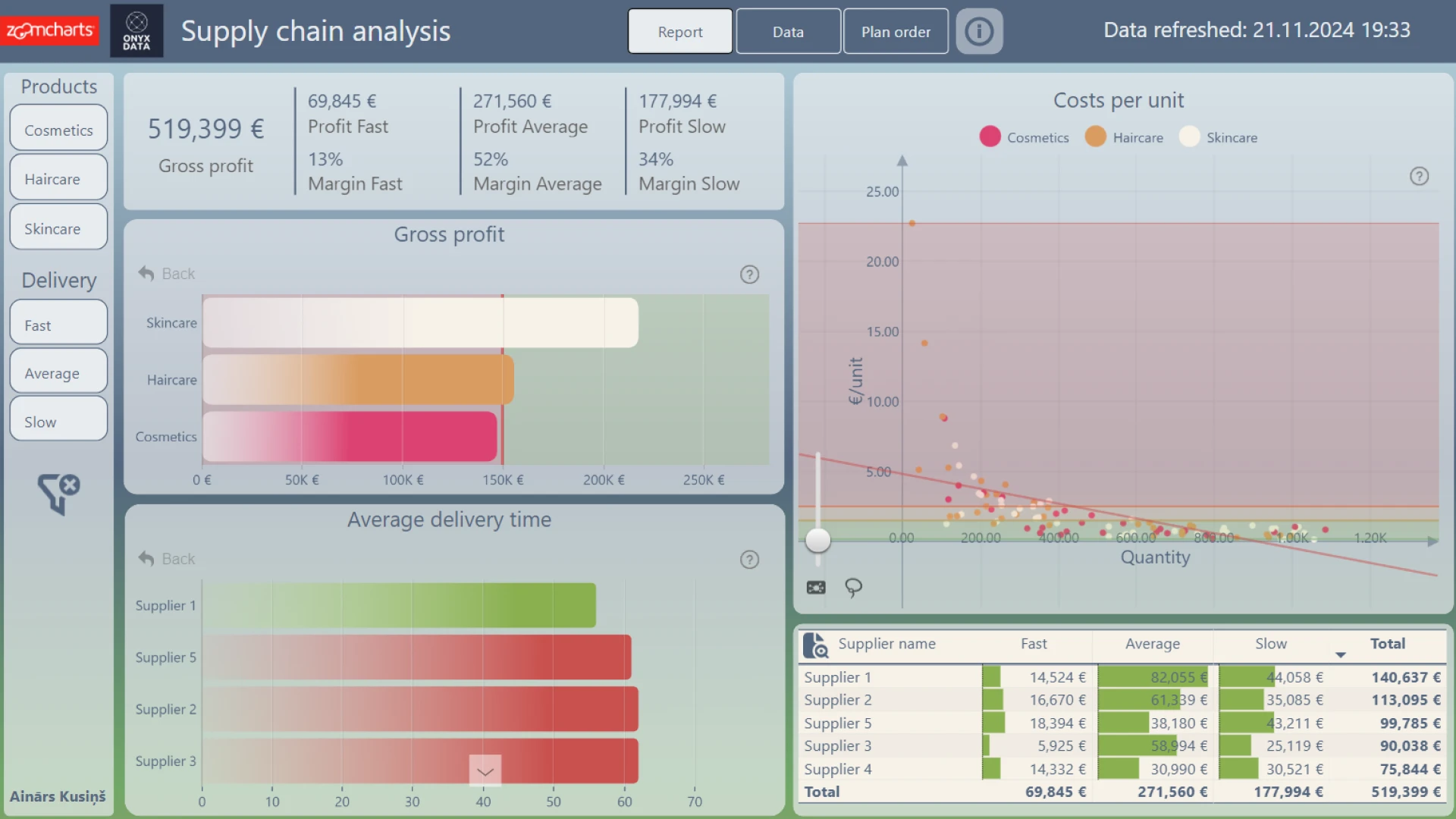Image resolution: width=1456 pixels, height=819 pixels.
Task: Click the Supplier 5 row name in table
Action: pyautogui.click(x=838, y=723)
